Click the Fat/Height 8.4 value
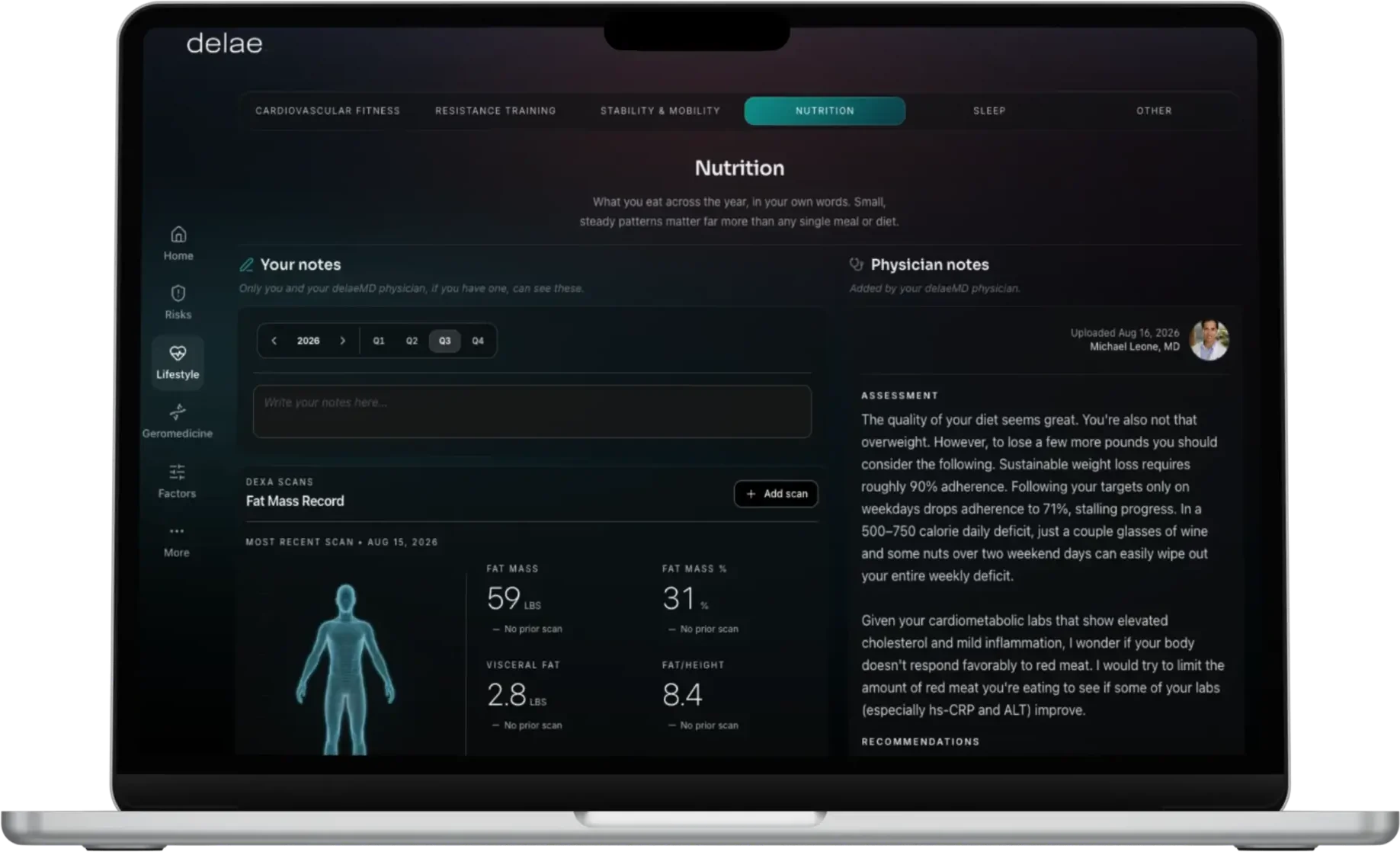The width and height of the screenshot is (1400, 852). [682, 695]
